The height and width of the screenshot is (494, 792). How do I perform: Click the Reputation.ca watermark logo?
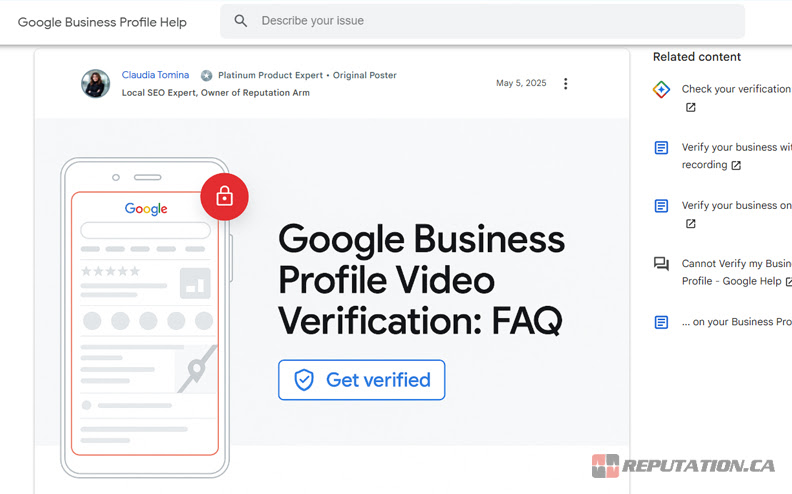point(683,466)
